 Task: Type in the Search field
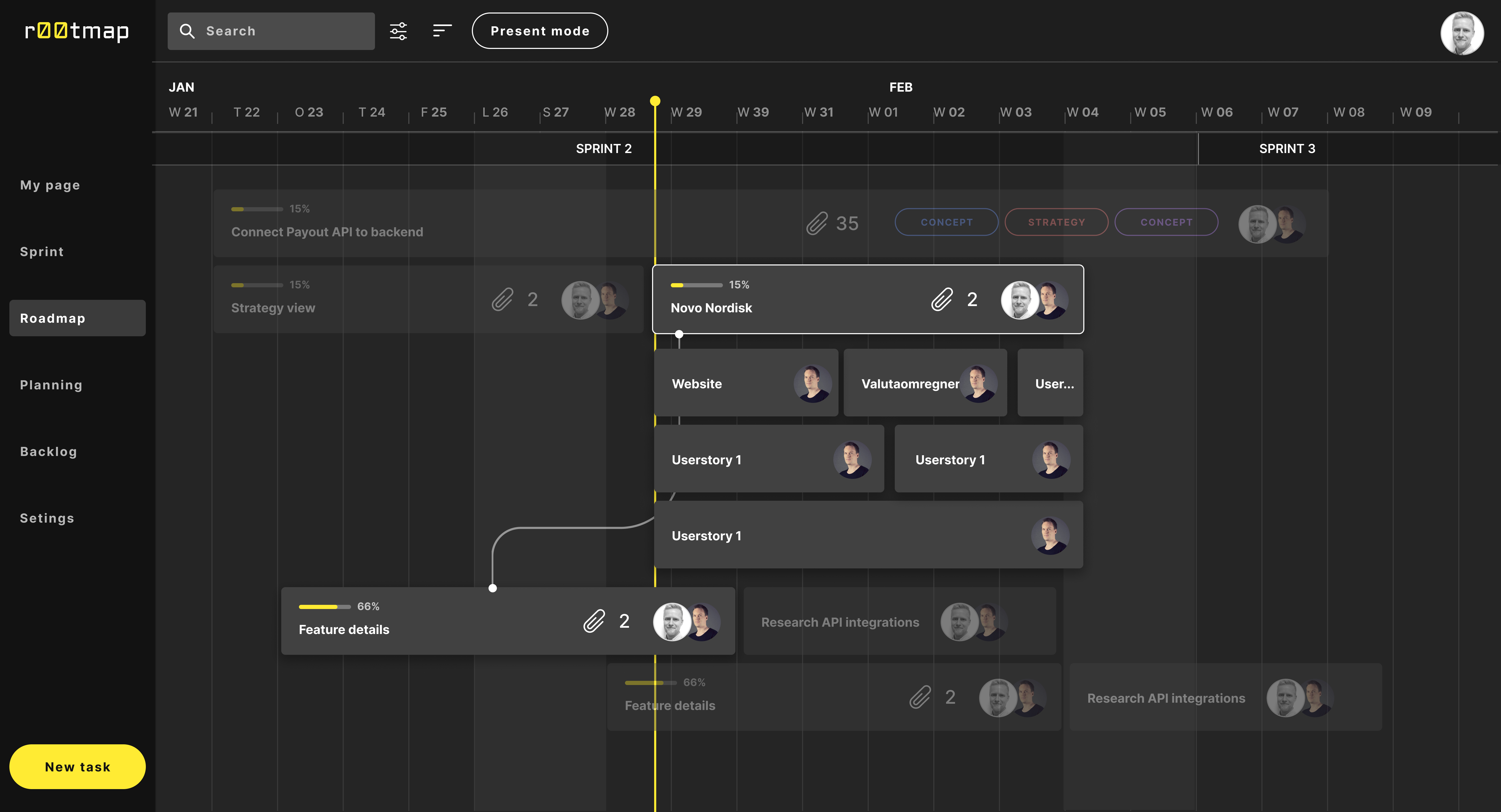(x=271, y=31)
